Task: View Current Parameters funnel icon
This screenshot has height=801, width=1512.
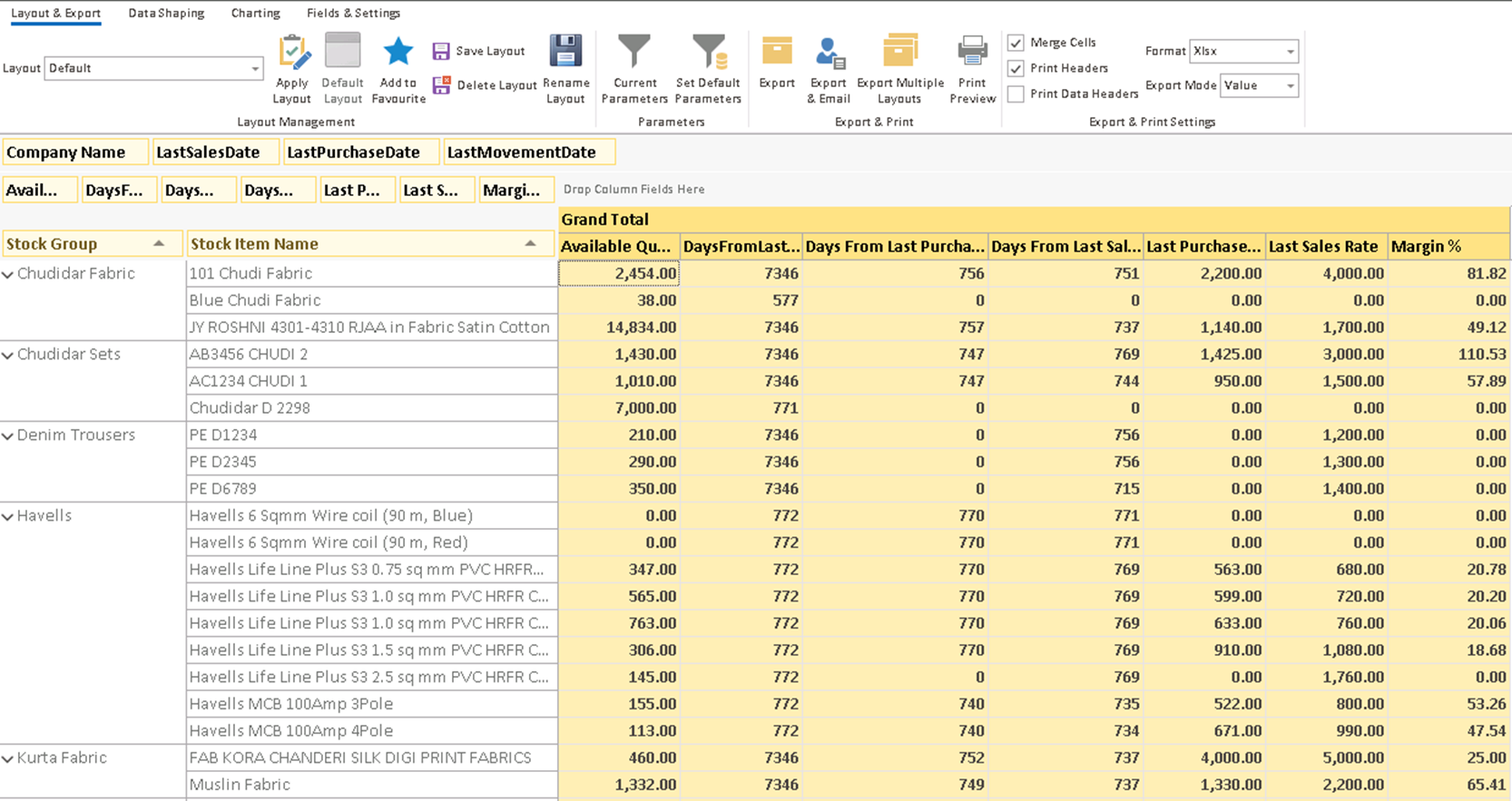Action: point(633,52)
